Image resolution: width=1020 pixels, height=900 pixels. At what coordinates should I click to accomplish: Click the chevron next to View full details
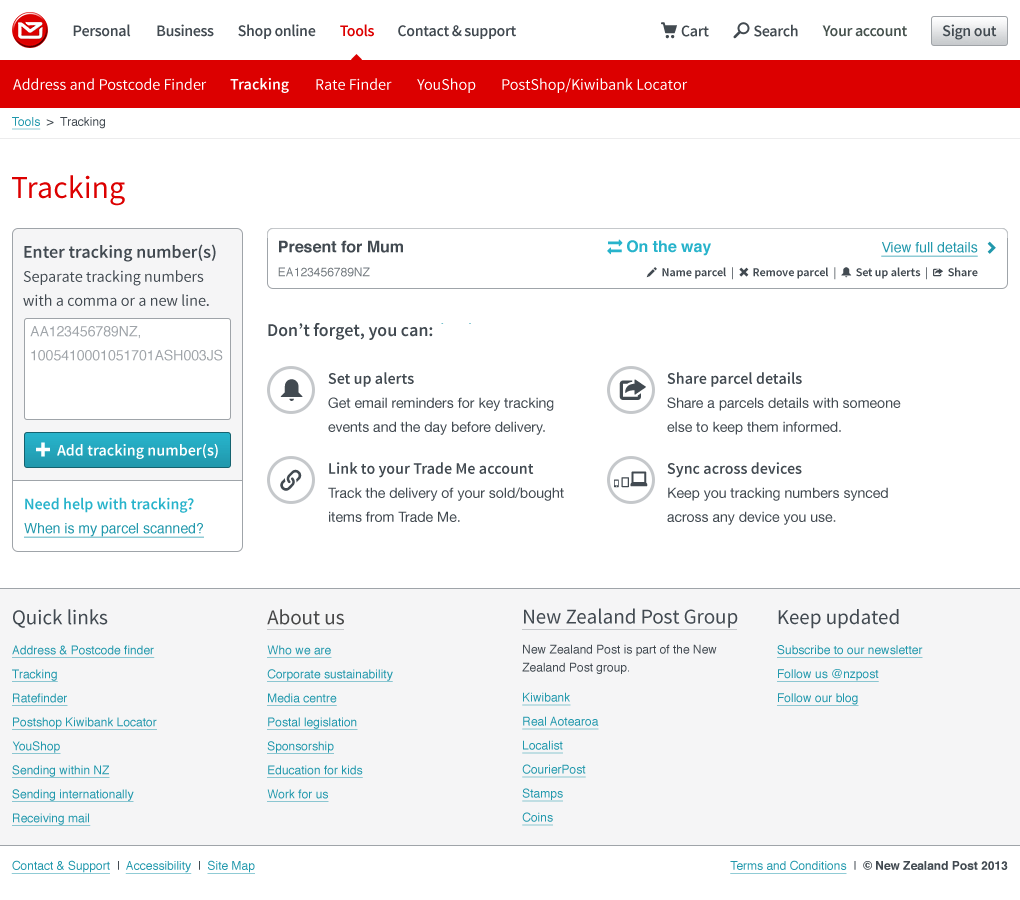point(991,248)
